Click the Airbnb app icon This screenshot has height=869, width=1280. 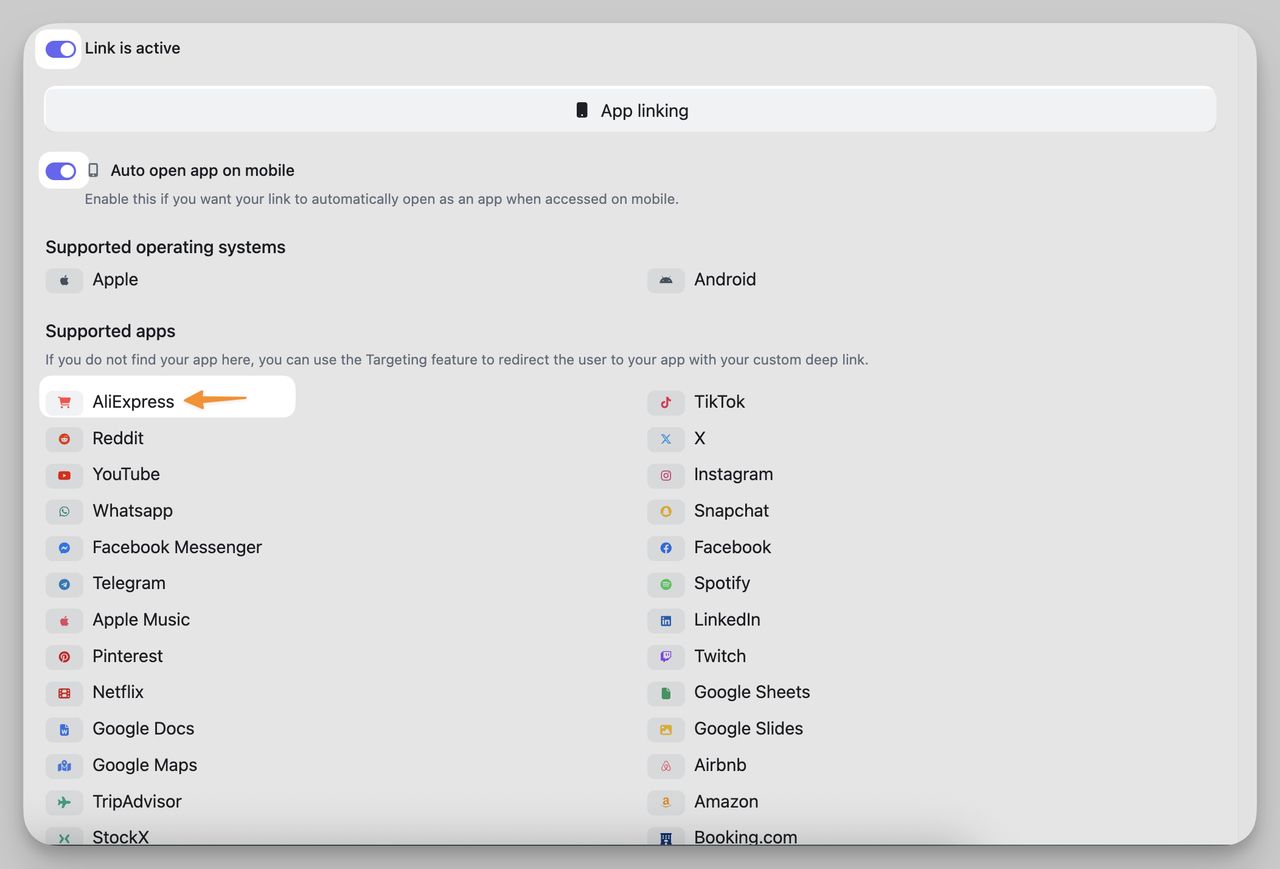(666, 766)
